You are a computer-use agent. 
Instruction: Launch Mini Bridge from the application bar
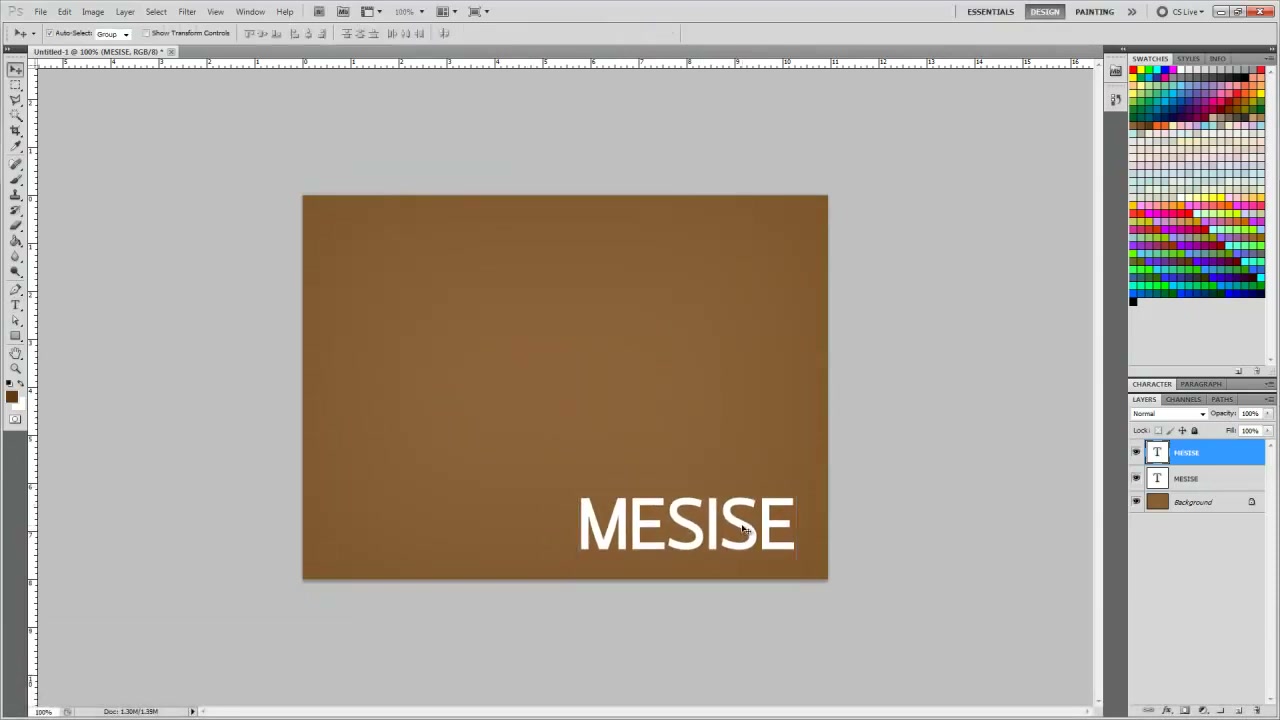[x=343, y=11]
